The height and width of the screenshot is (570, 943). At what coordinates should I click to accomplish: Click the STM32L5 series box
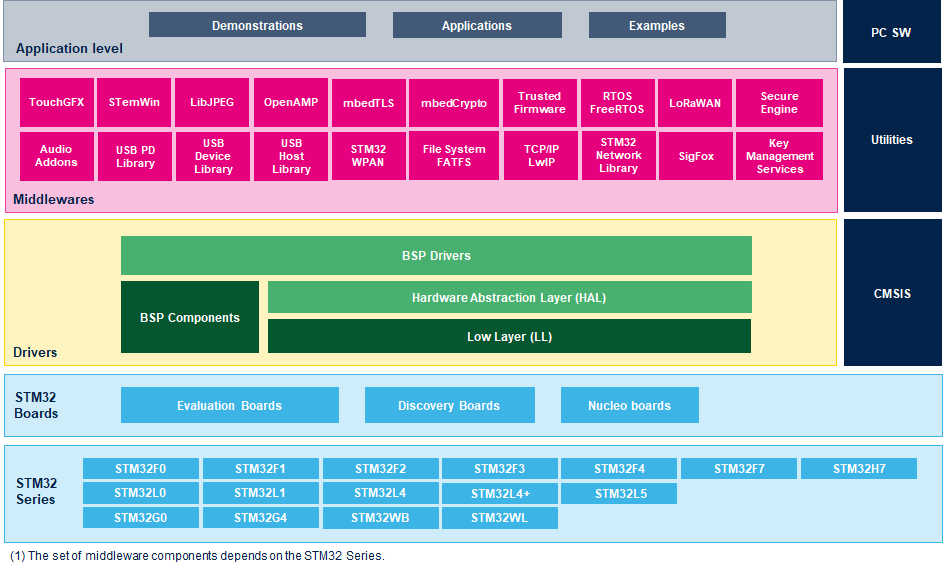(x=619, y=494)
